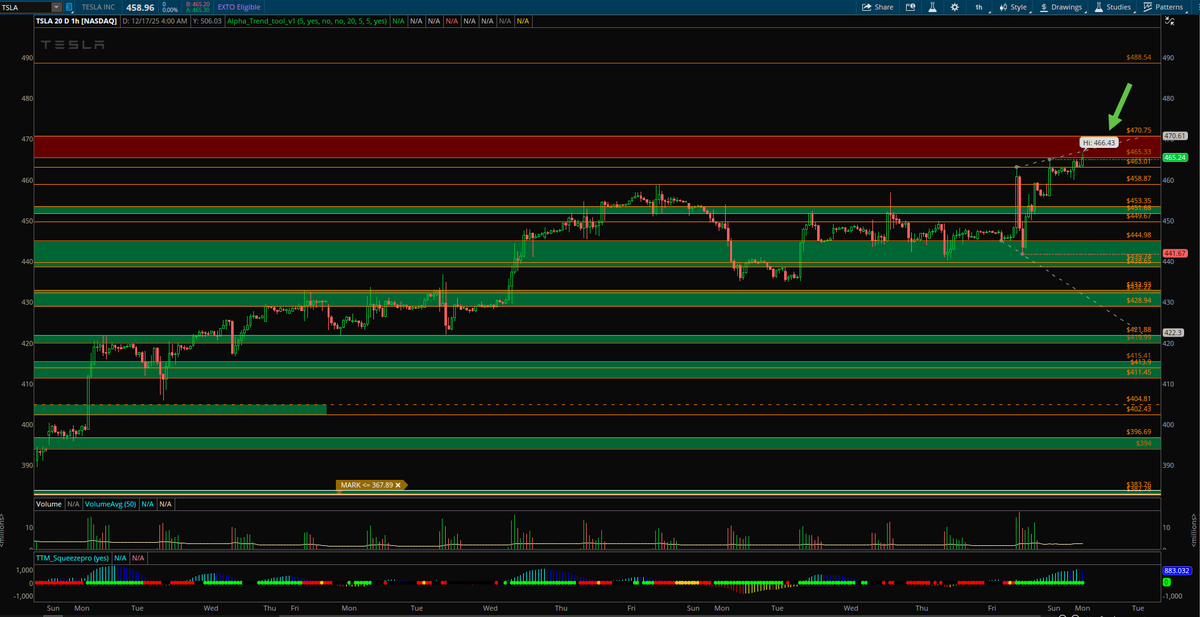Click the 441.67 red price tag
1200x617 pixels.
(x=1174, y=253)
